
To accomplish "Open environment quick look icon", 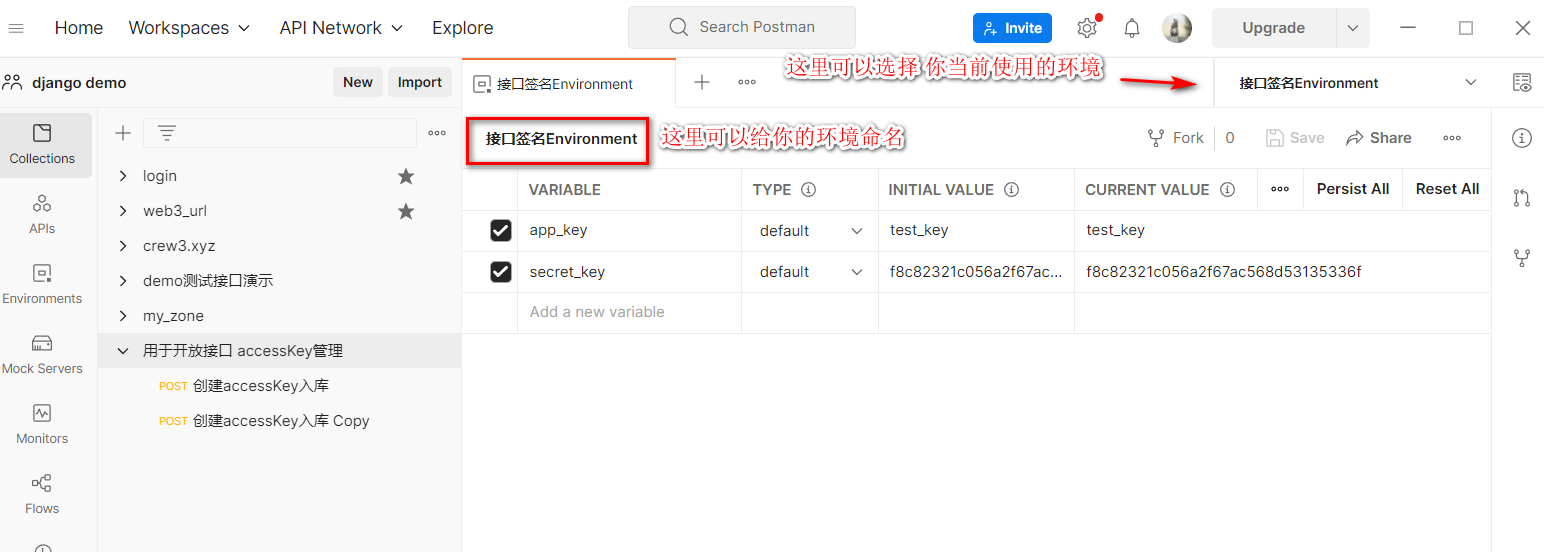I will (x=1522, y=83).
